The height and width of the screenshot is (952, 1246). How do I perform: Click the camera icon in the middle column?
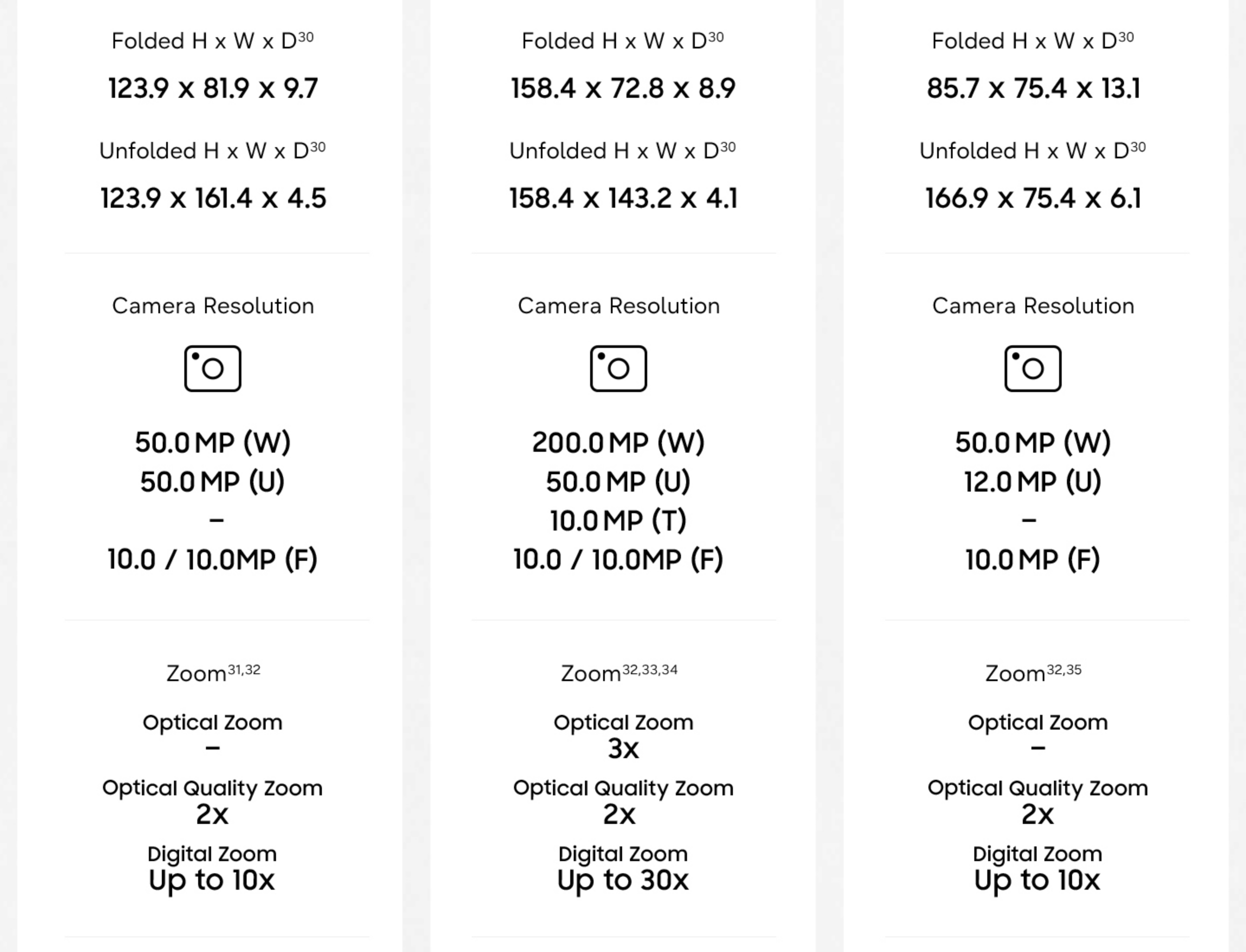coord(618,368)
